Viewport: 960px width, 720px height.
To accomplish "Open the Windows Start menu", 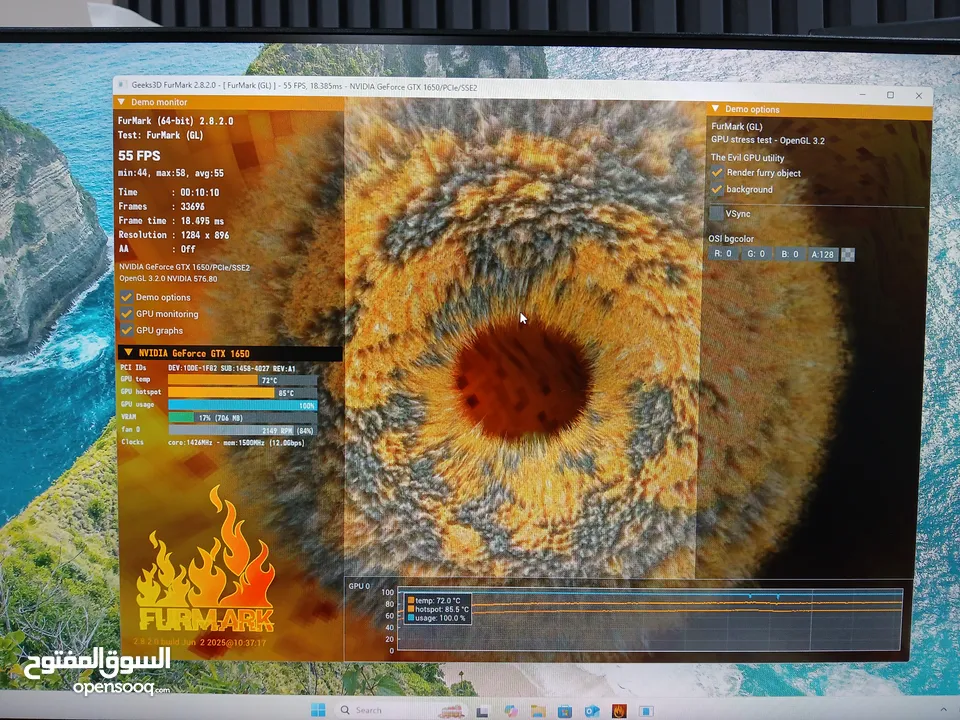I will coord(318,710).
